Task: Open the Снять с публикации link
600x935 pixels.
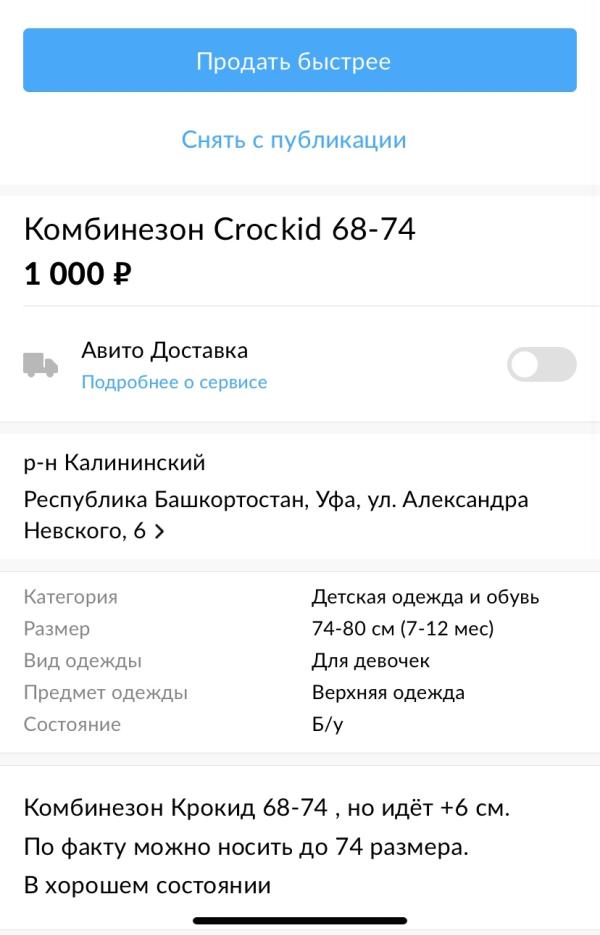Action: [294, 140]
